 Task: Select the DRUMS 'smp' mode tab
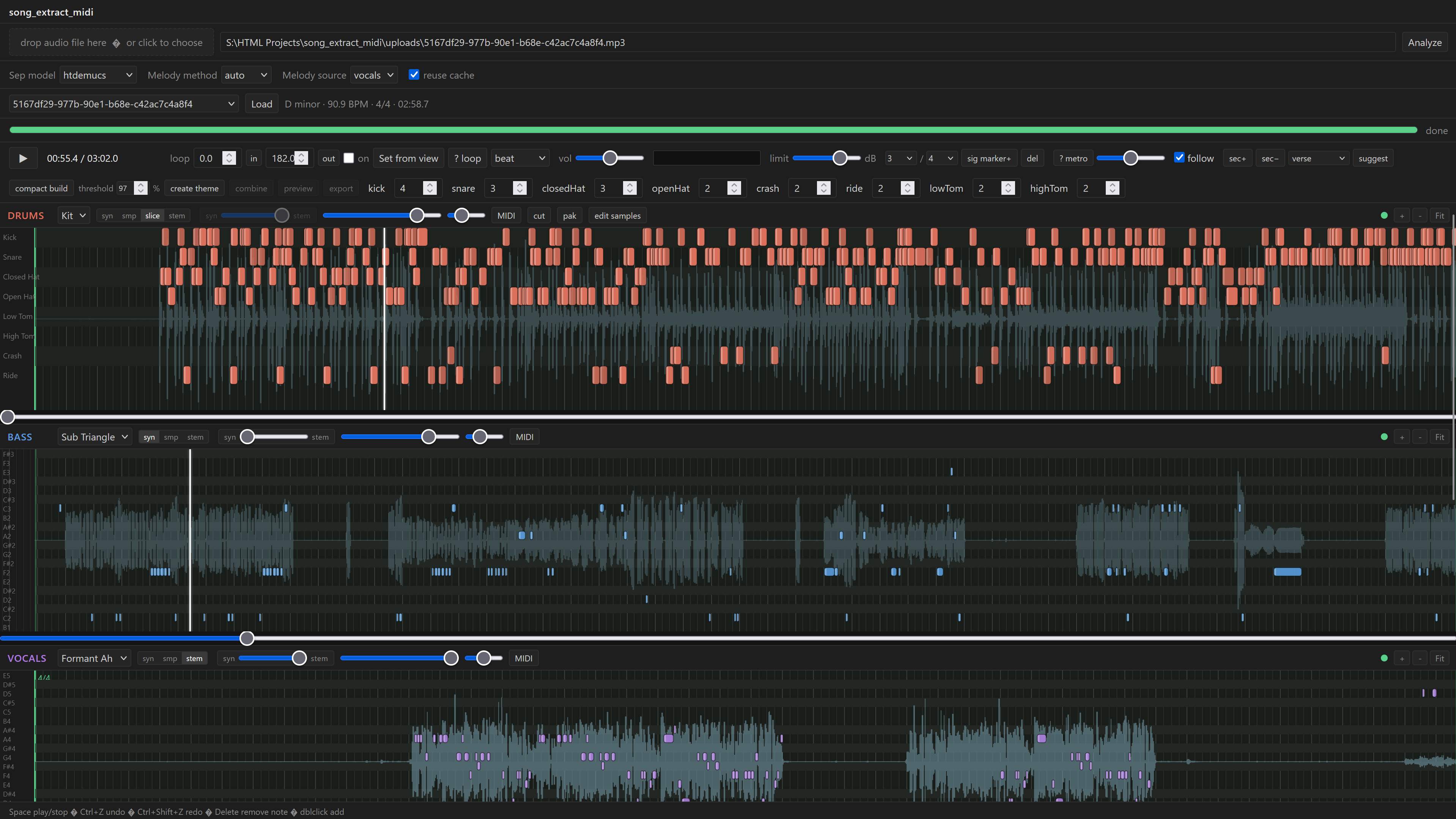point(129,216)
